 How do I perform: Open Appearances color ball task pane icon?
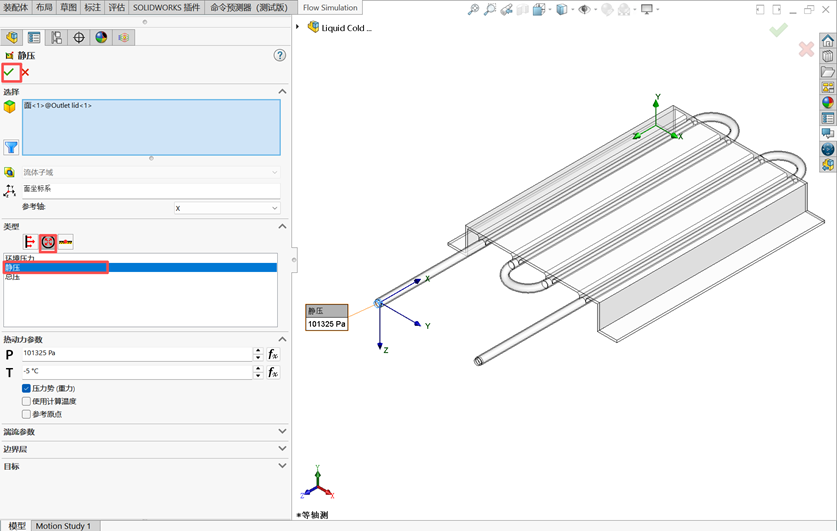pos(828,102)
